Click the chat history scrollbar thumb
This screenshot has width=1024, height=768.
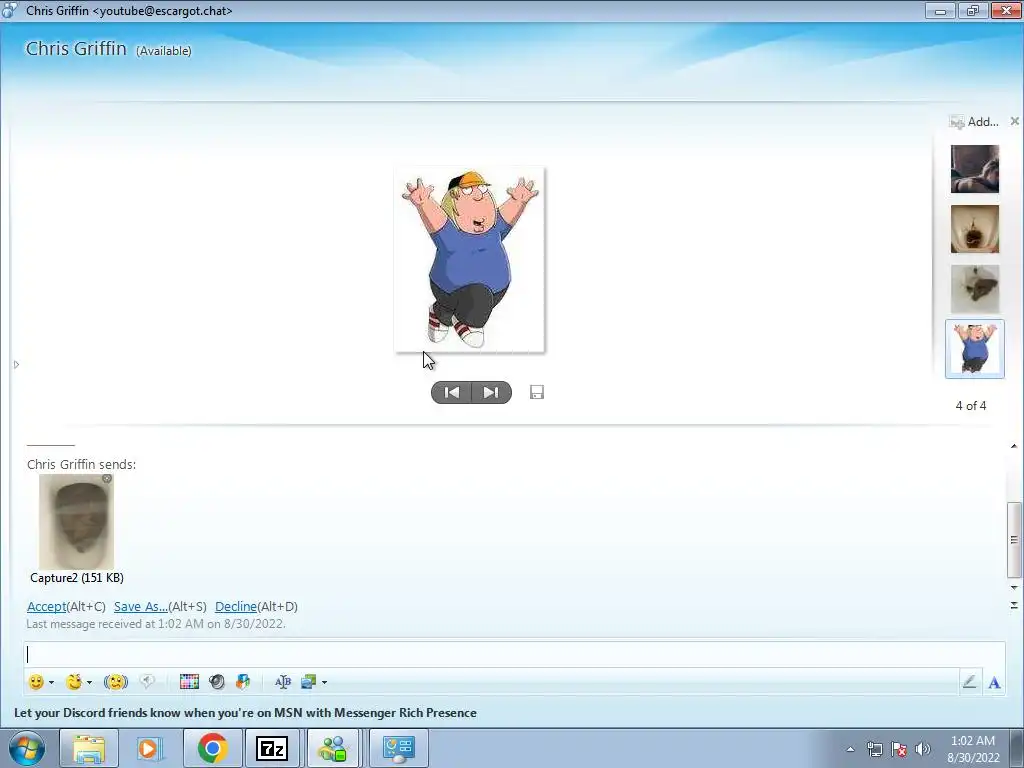click(x=1014, y=539)
